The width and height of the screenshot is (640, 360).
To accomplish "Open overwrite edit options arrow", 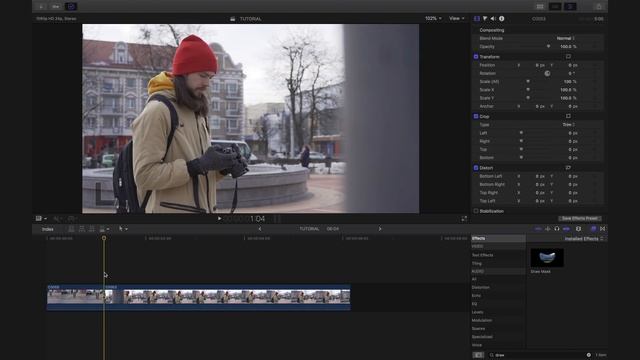I will click(108, 229).
